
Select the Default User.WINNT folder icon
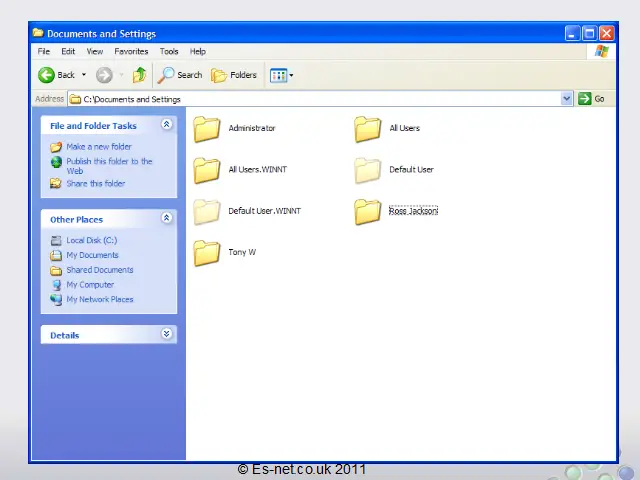point(207,212)
